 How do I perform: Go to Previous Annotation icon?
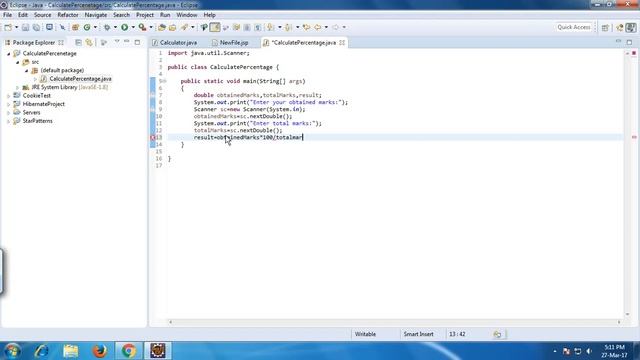click(288, 27)
